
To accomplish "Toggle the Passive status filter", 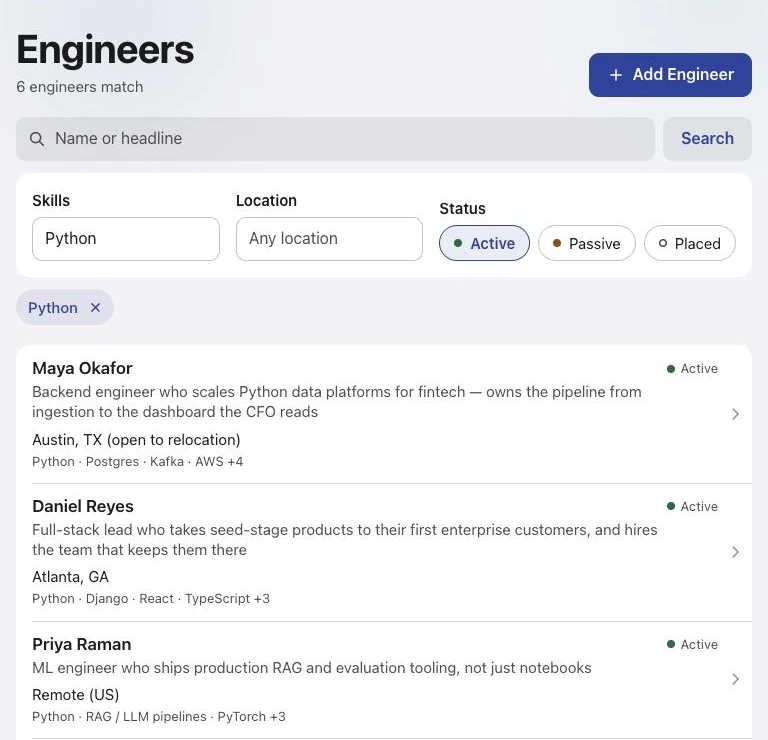I will [x=586, y=243].
